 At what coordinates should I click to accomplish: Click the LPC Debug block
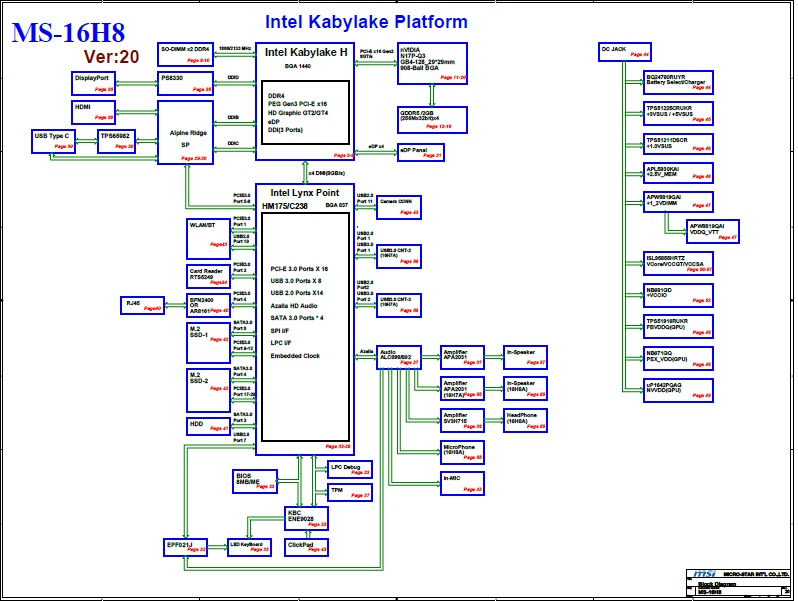(x=350, y=469)
